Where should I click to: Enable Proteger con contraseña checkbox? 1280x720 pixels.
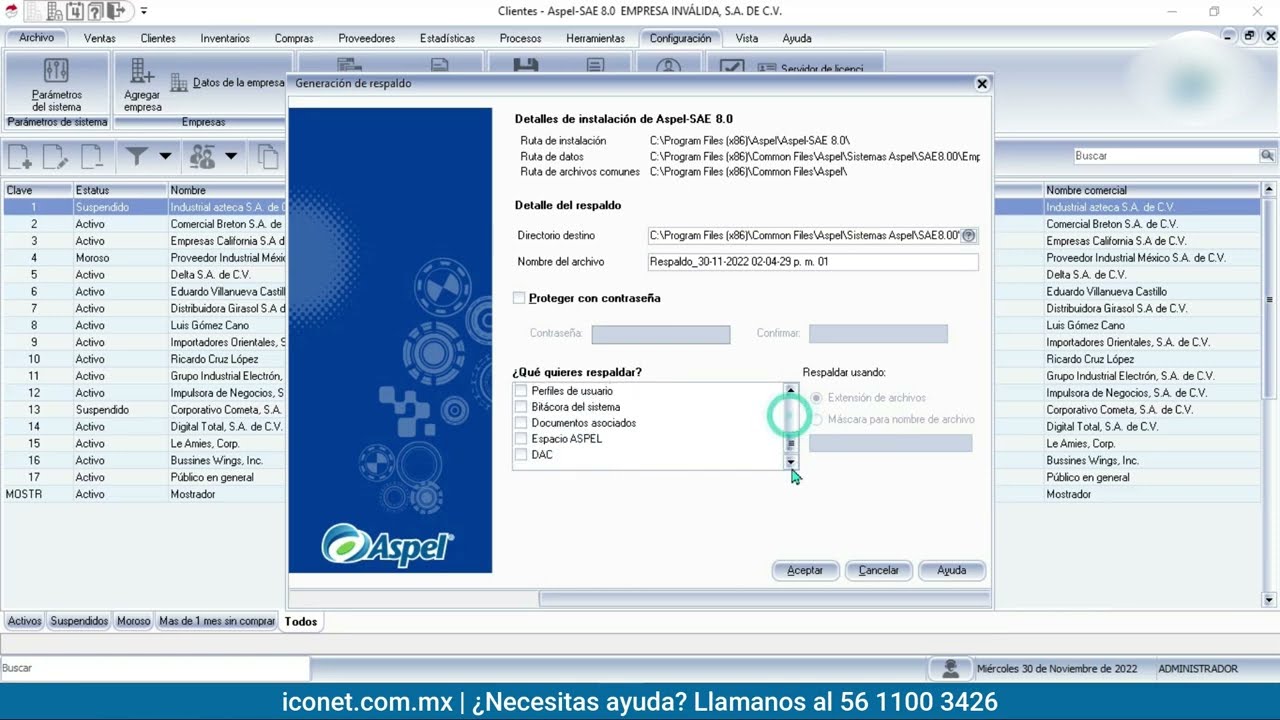[519, 298]
